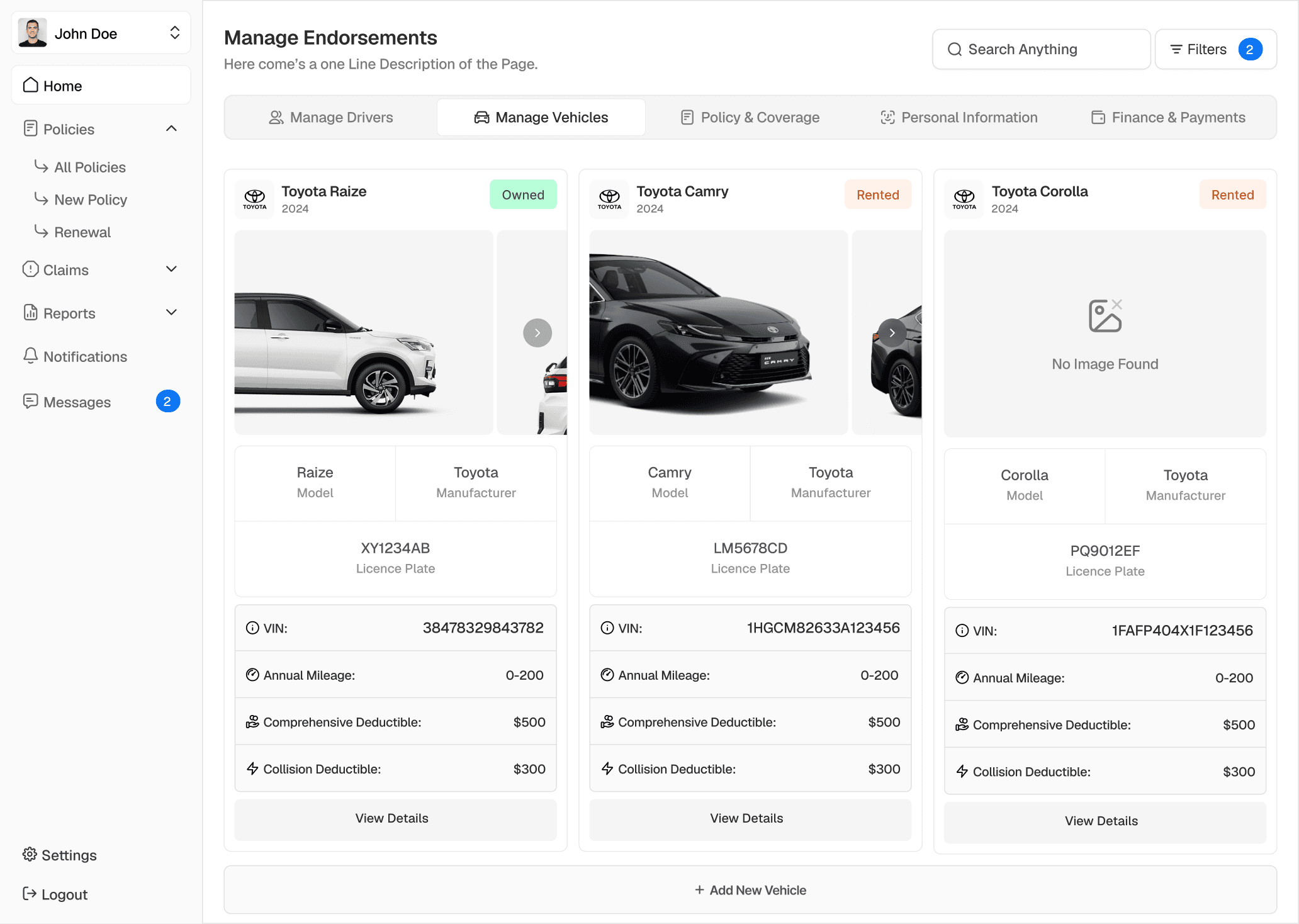Click the Notifications bell icon

(30, 356)
